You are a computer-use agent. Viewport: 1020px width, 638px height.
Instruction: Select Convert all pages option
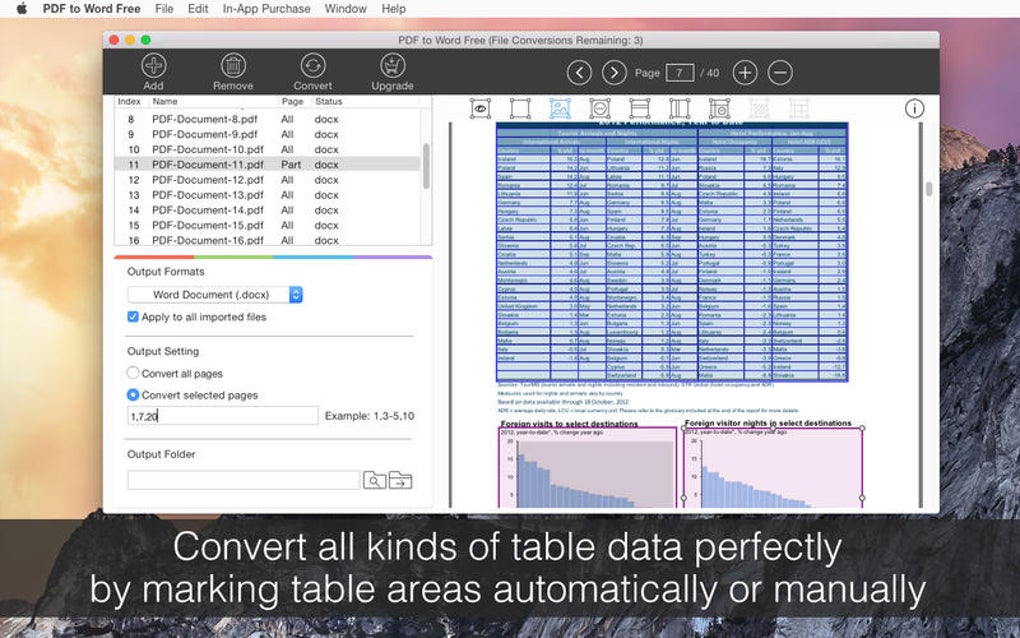tap(133, 373)
